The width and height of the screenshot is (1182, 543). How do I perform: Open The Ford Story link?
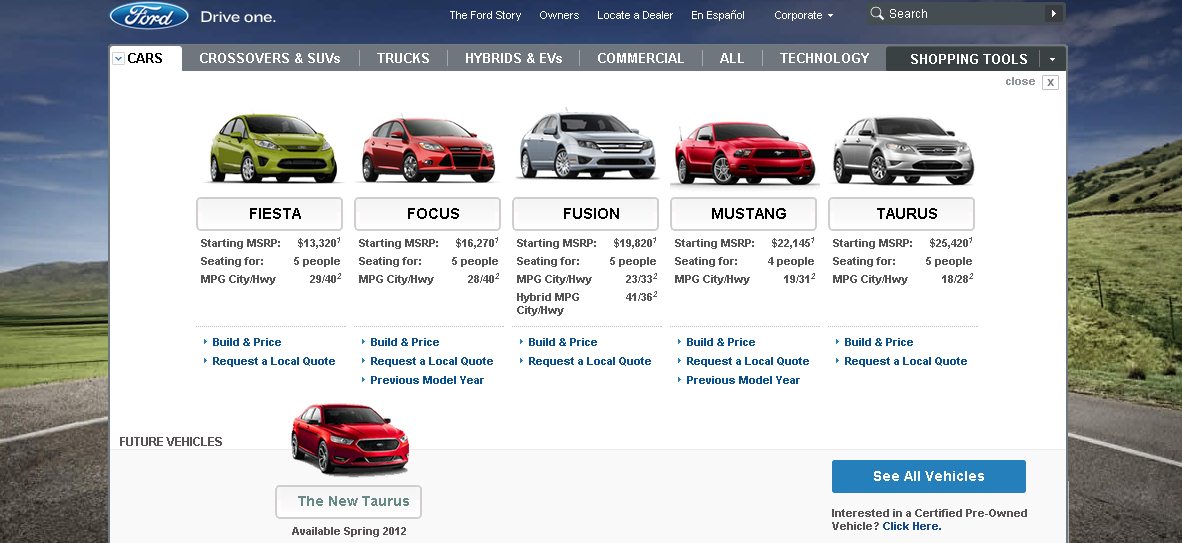(485, 15)
